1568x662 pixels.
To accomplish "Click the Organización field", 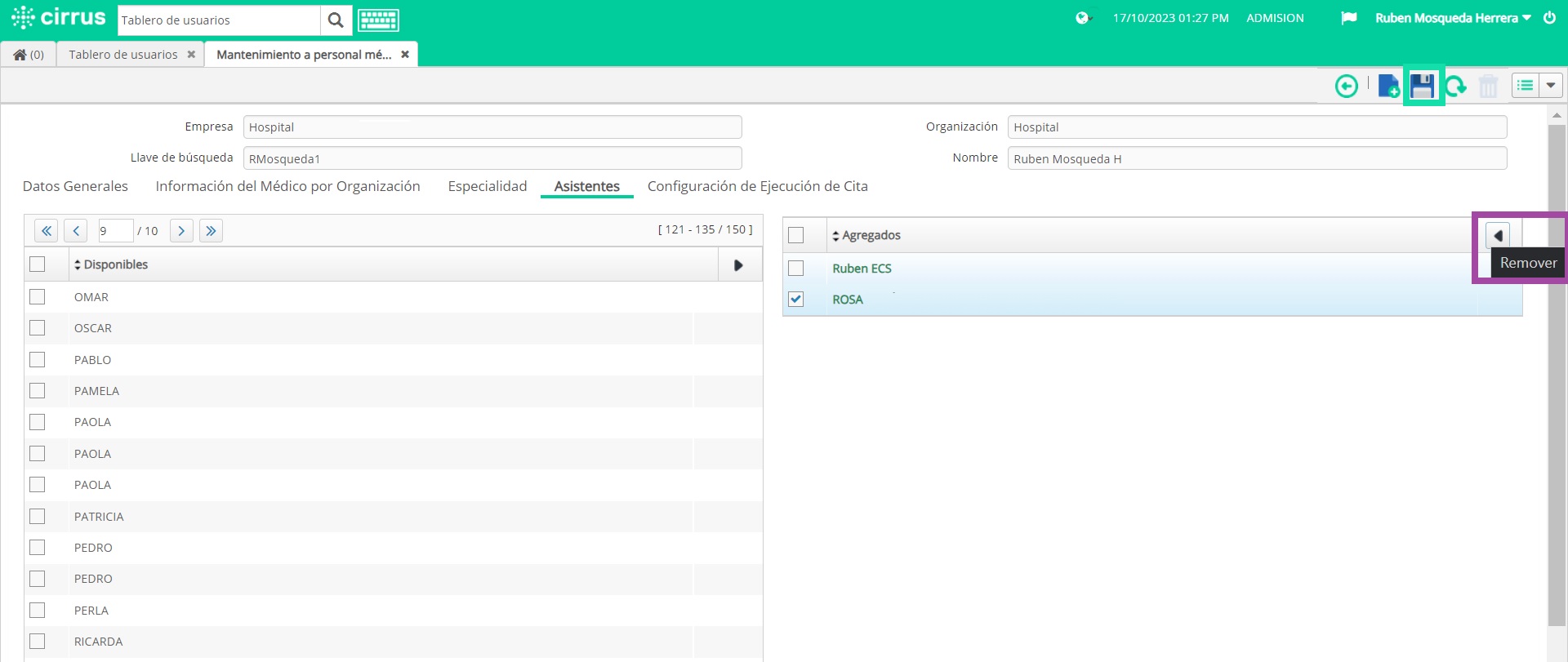I will 1257,127.
